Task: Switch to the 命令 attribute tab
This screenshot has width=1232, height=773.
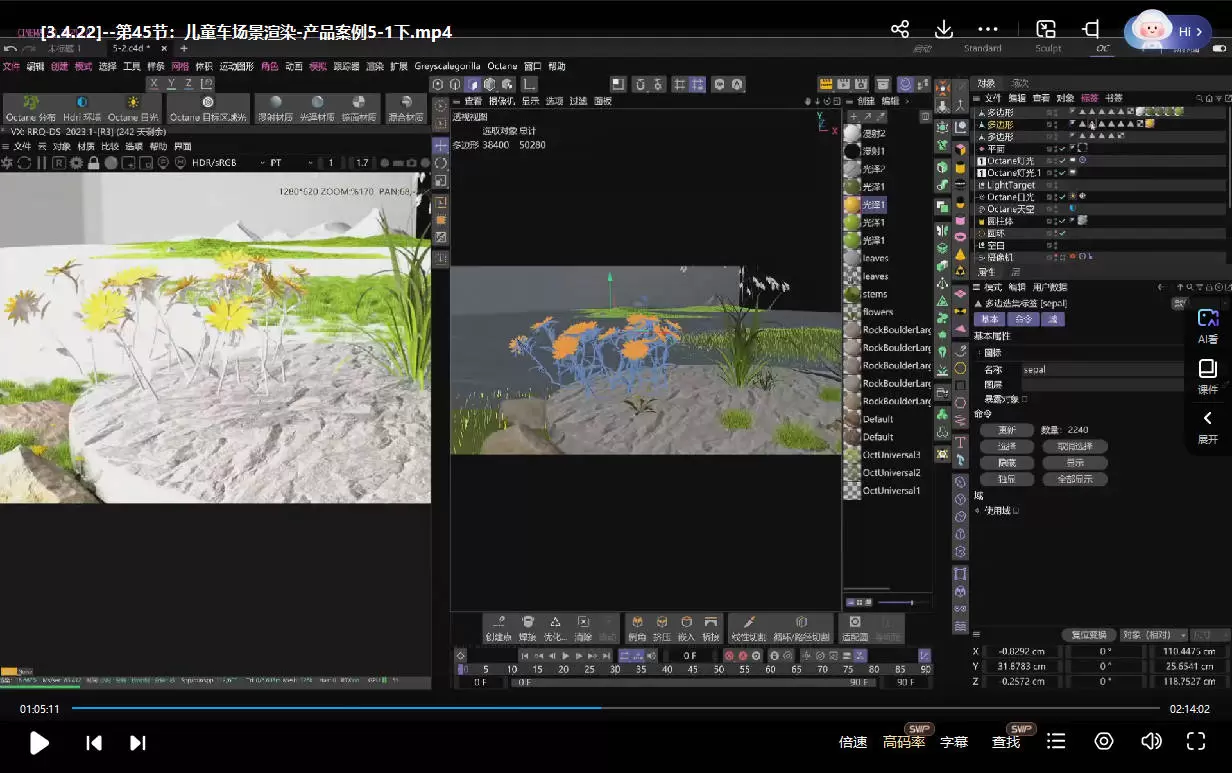Action: point(1022,319)
